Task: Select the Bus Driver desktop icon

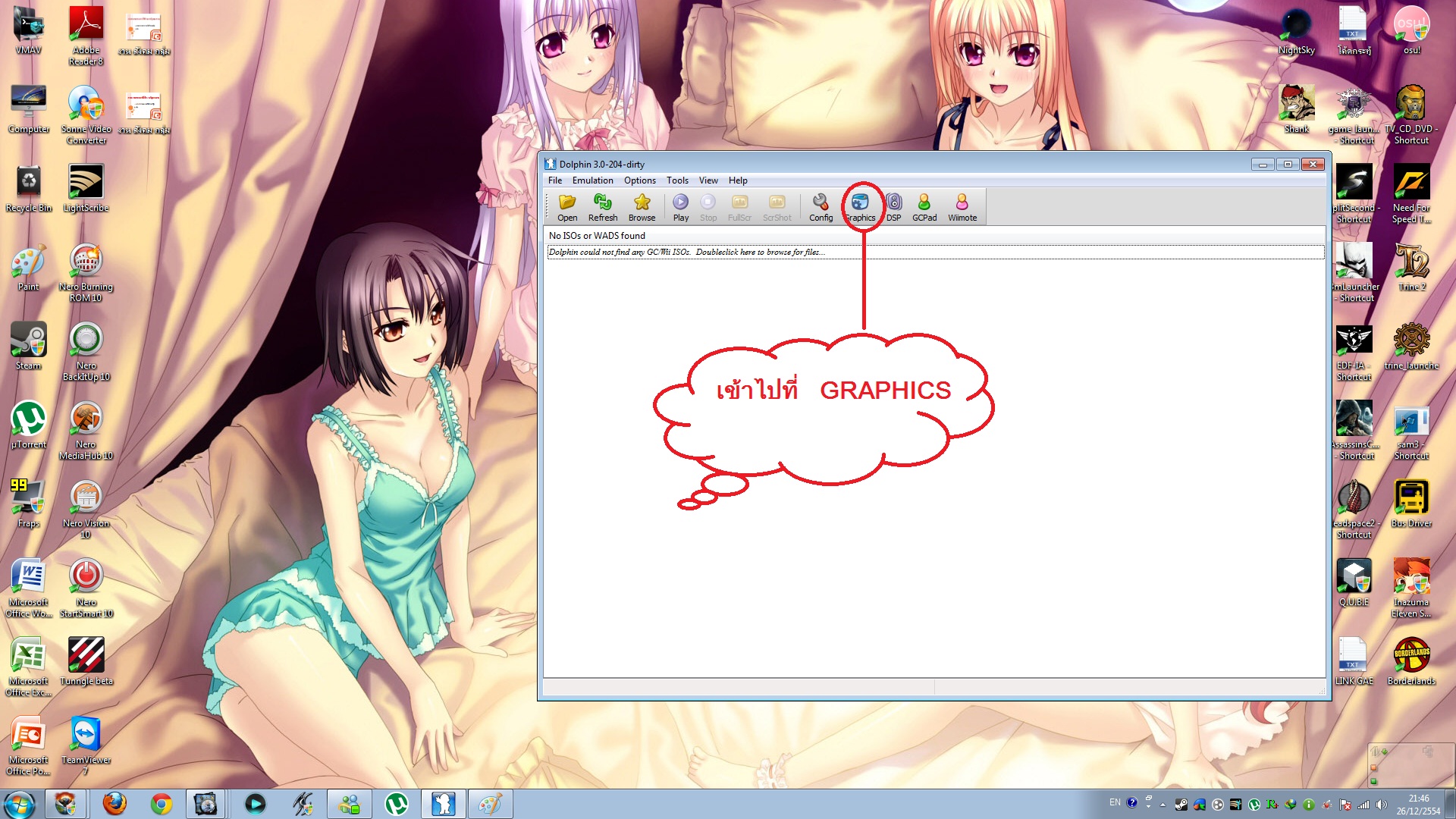Action: point(1412,504)
